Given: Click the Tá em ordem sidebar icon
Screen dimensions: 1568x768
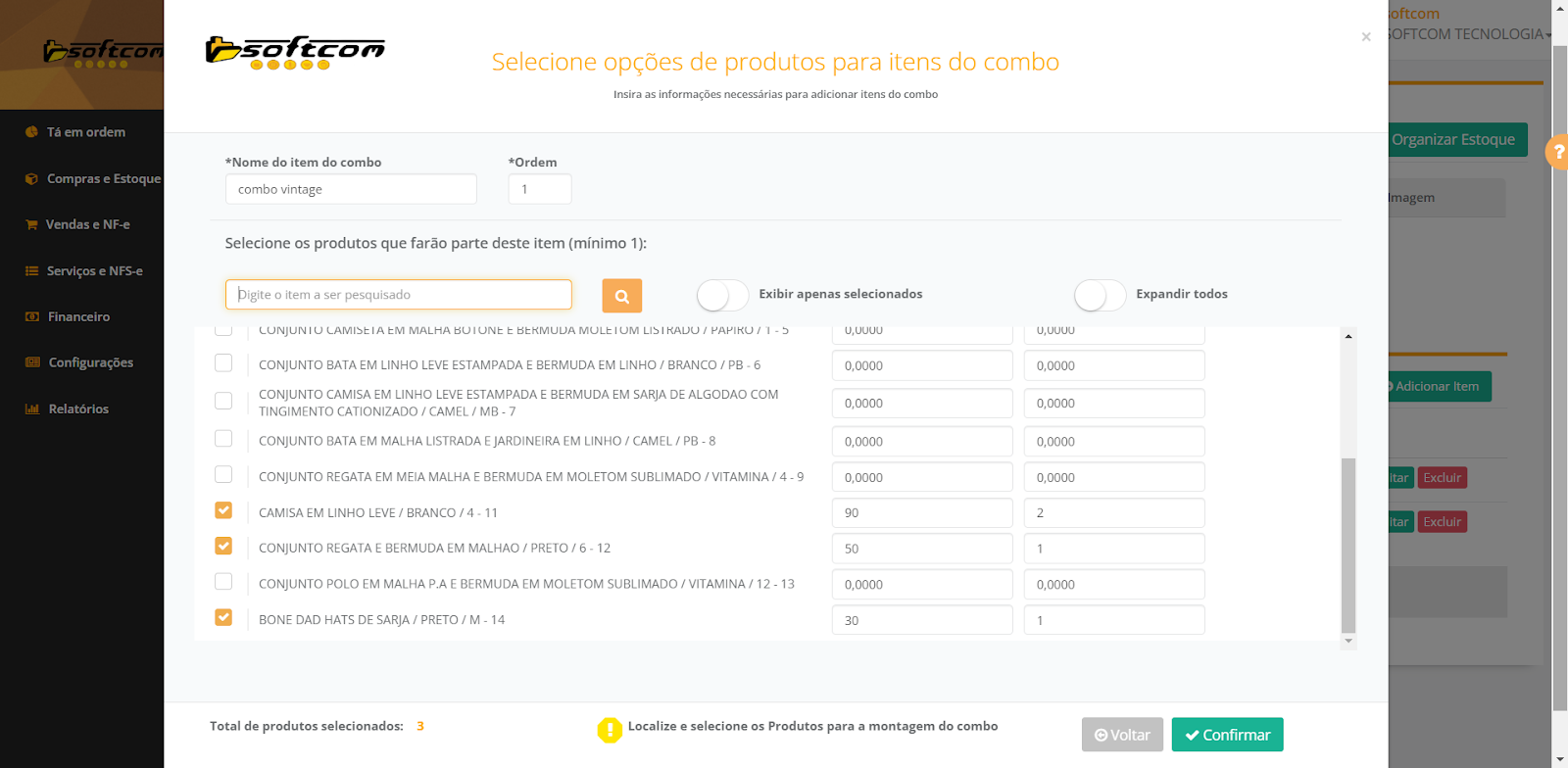Looking at the screenshot, I should pyautogui.click(x=31, y=132).
